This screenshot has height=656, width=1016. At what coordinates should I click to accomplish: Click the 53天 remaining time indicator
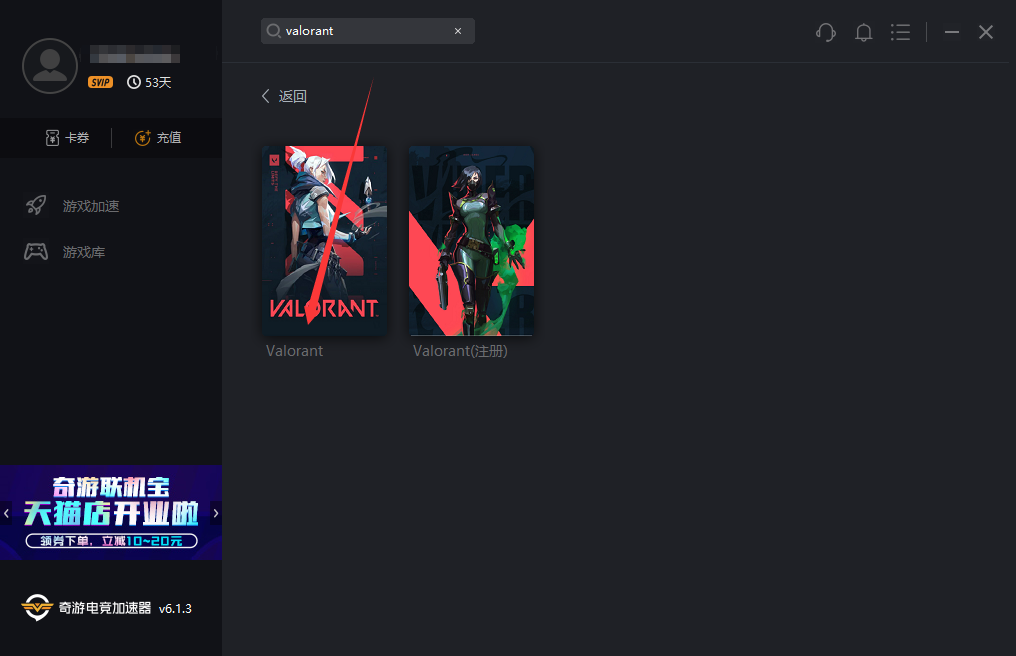pos(149,82)
